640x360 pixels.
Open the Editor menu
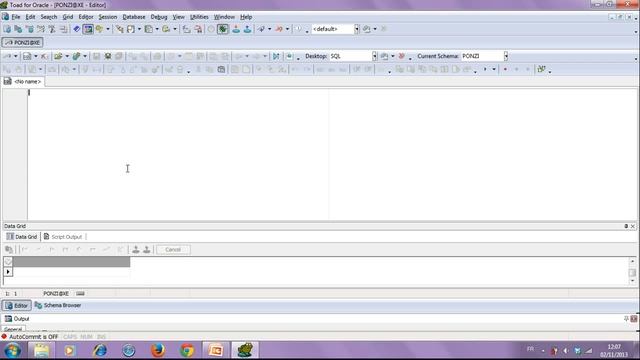click(86, 17)
